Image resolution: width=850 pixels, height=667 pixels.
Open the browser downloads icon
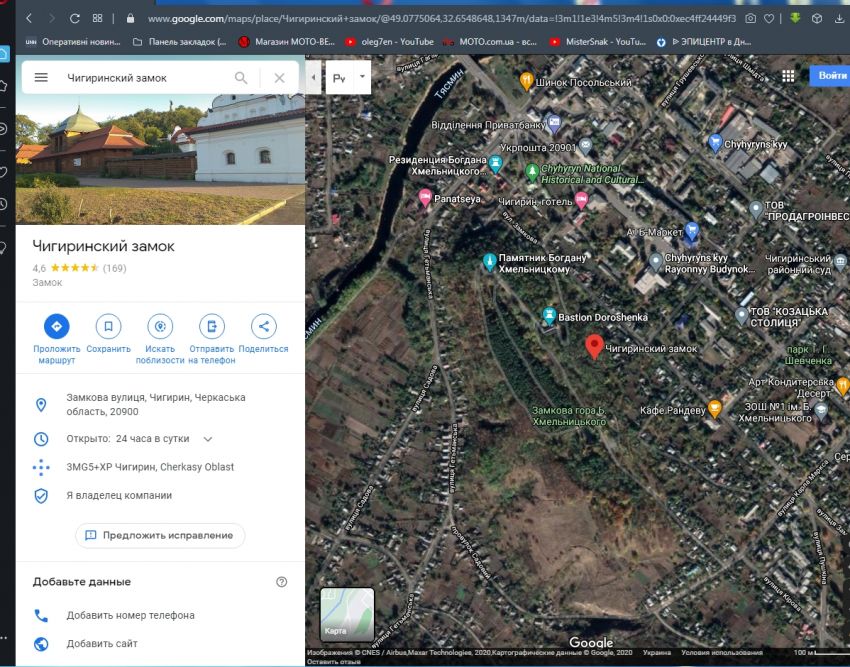[839, 18]
